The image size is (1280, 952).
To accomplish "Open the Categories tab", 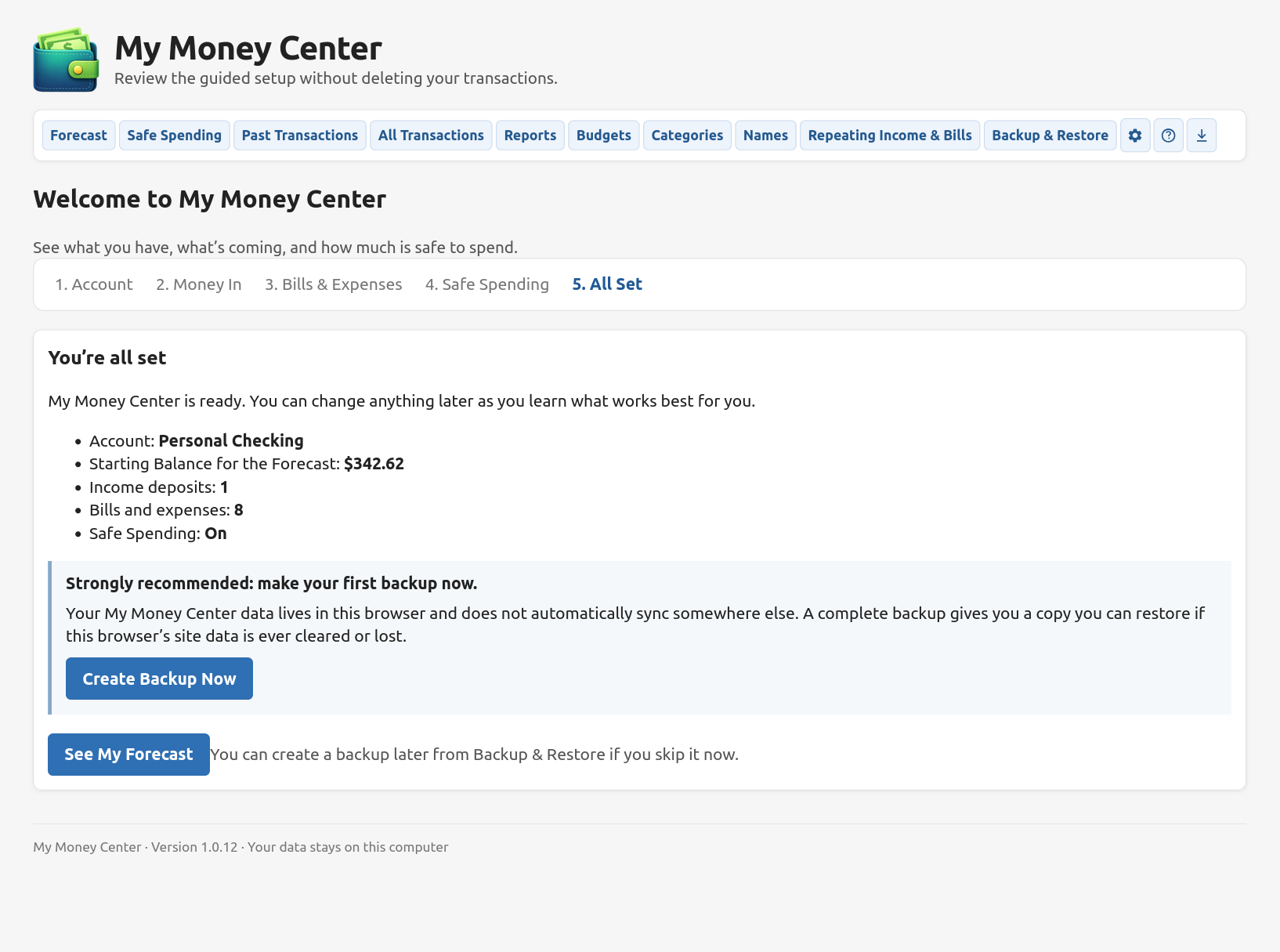I will click(x=687, y=136).
